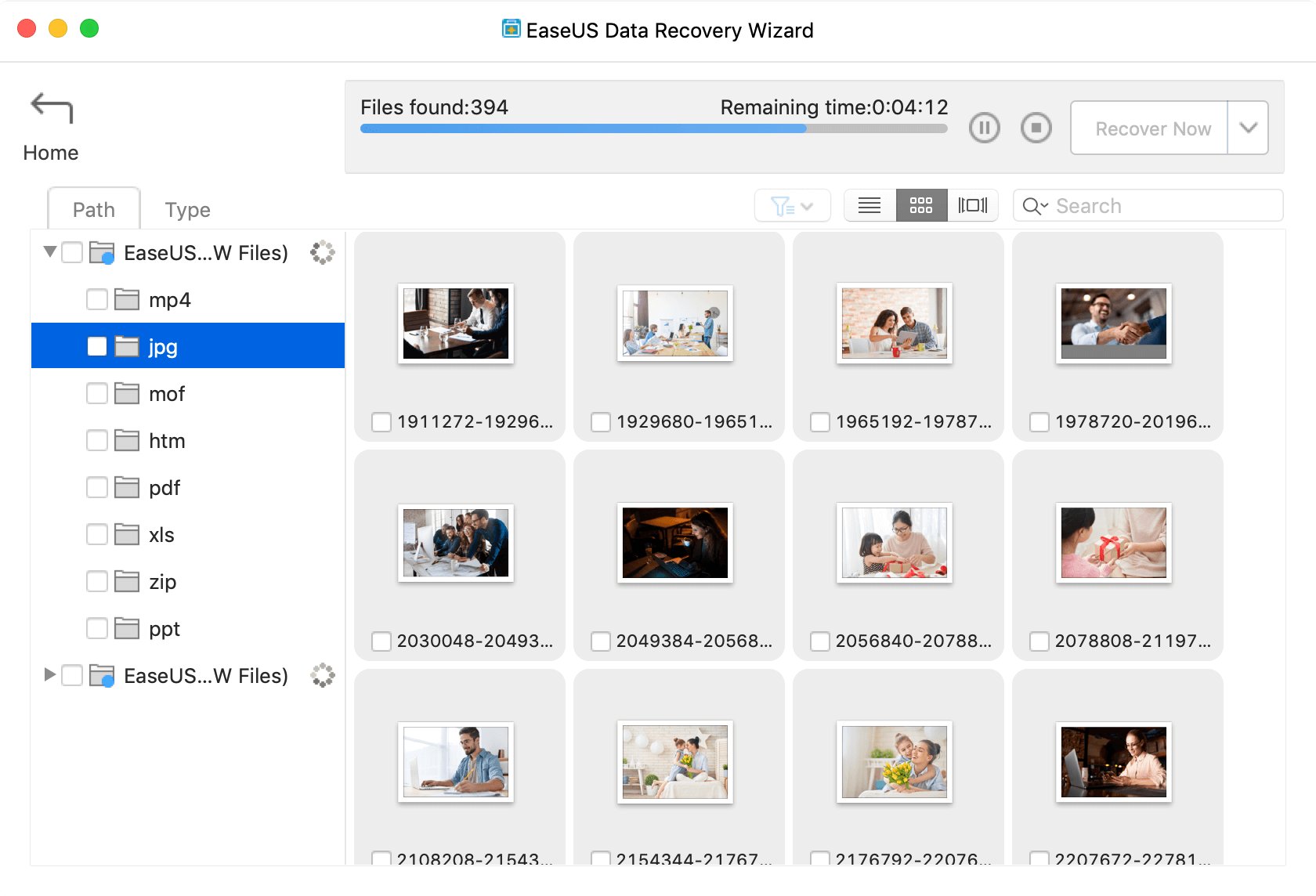Switch to grid thumbnail view

[921, 206]
